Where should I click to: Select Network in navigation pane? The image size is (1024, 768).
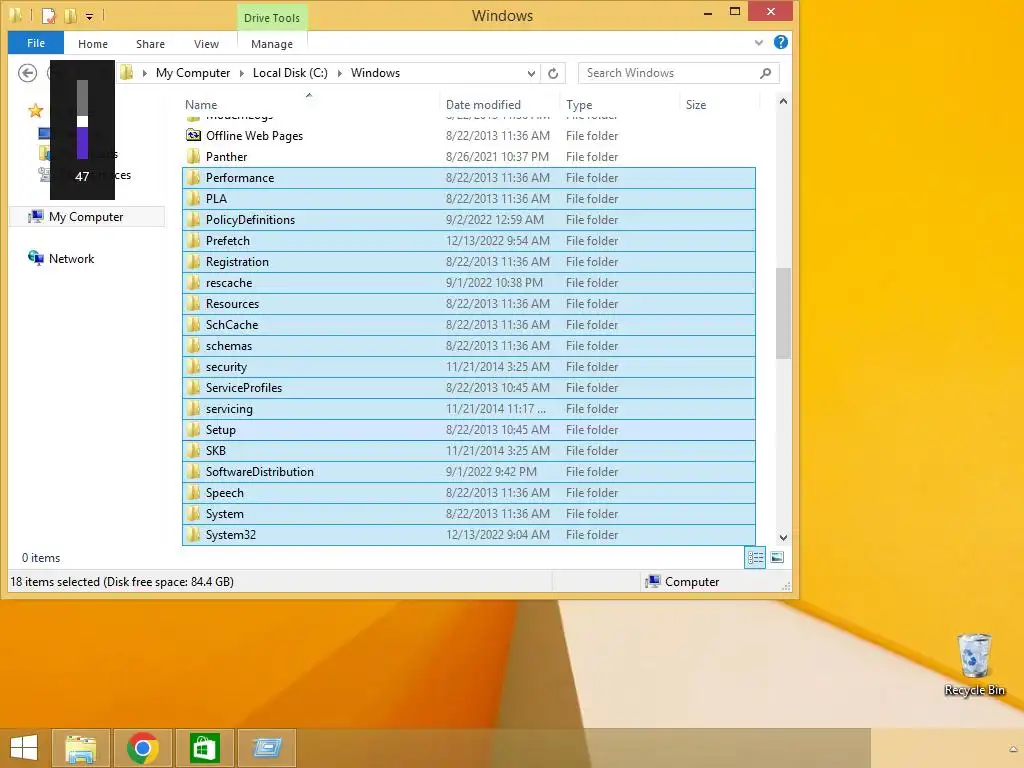[x=71, y=259]
